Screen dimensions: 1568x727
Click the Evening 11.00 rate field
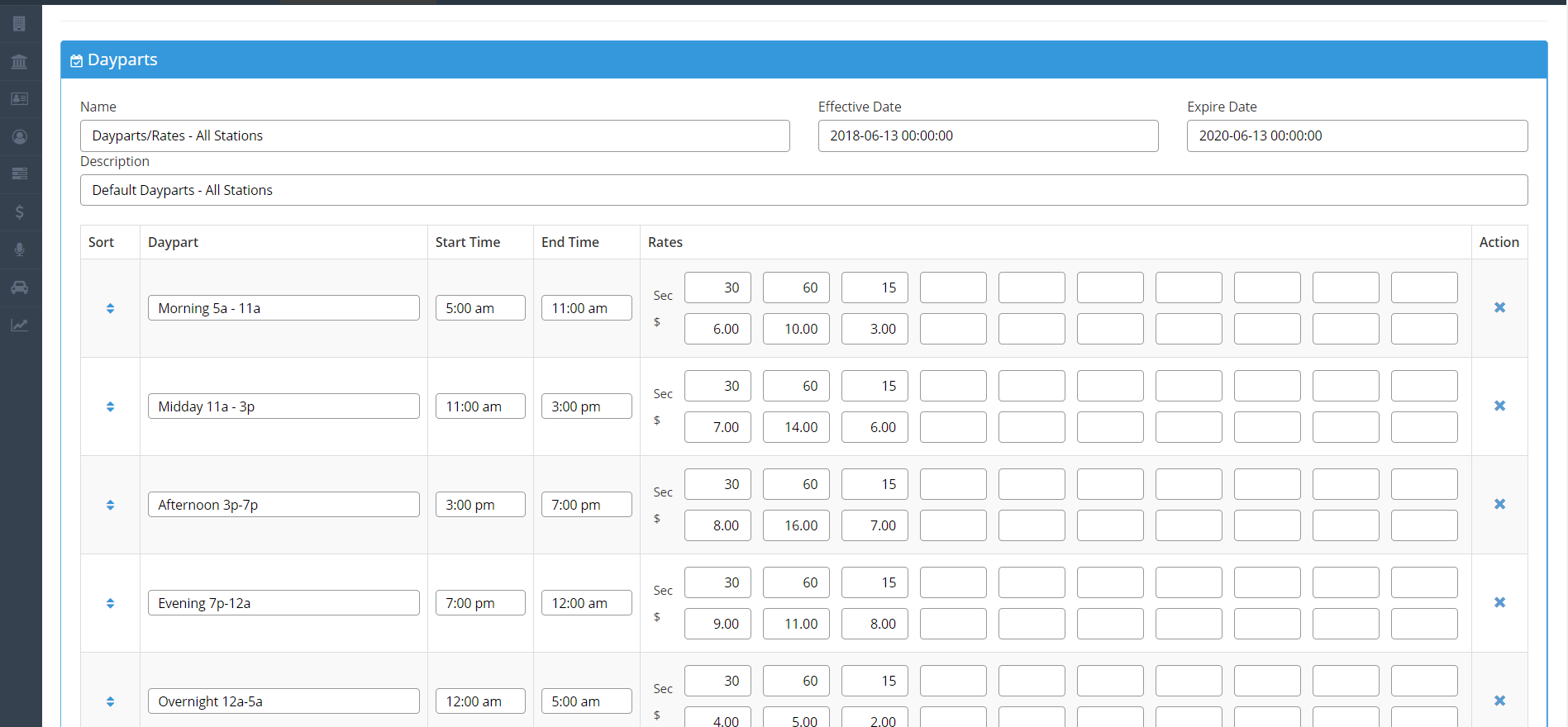(x=796, y=624)
